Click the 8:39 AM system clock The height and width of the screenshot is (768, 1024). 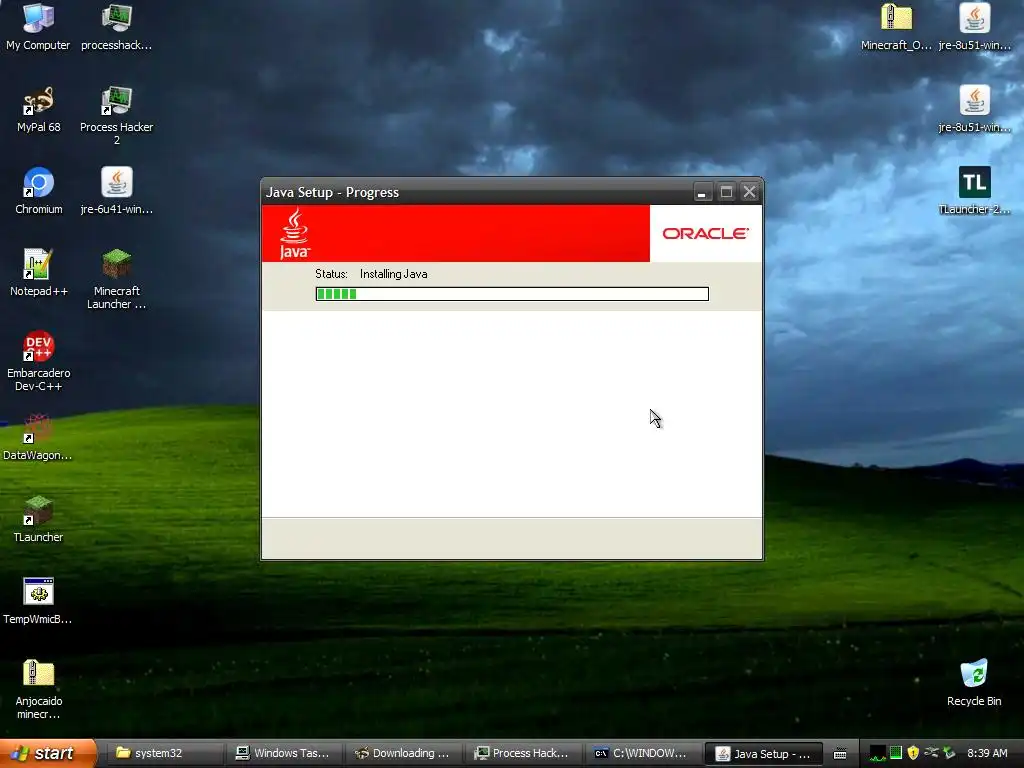pos(987,754)
